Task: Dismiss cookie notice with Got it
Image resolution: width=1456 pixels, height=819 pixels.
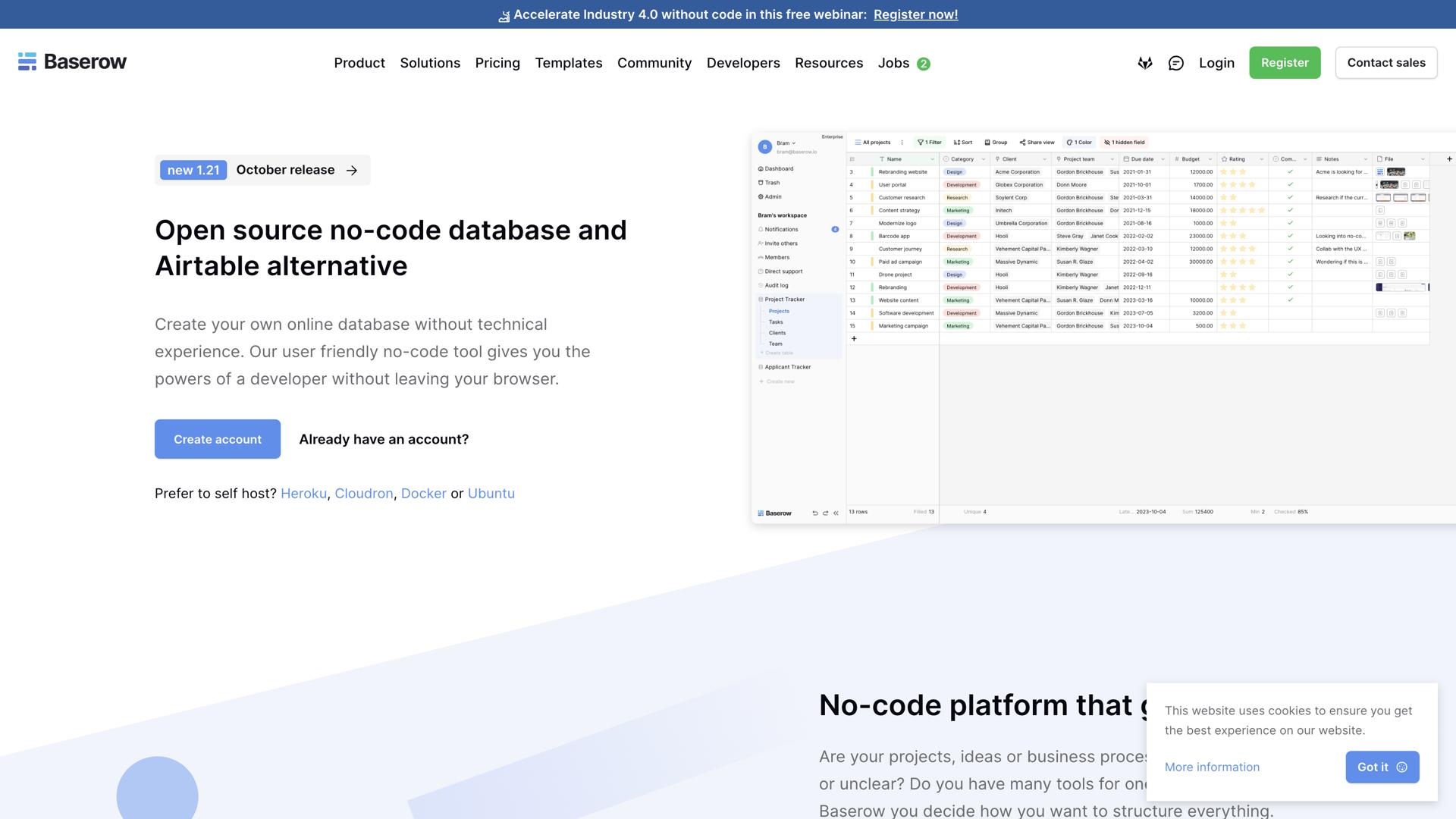Action: pos(1382,767)
